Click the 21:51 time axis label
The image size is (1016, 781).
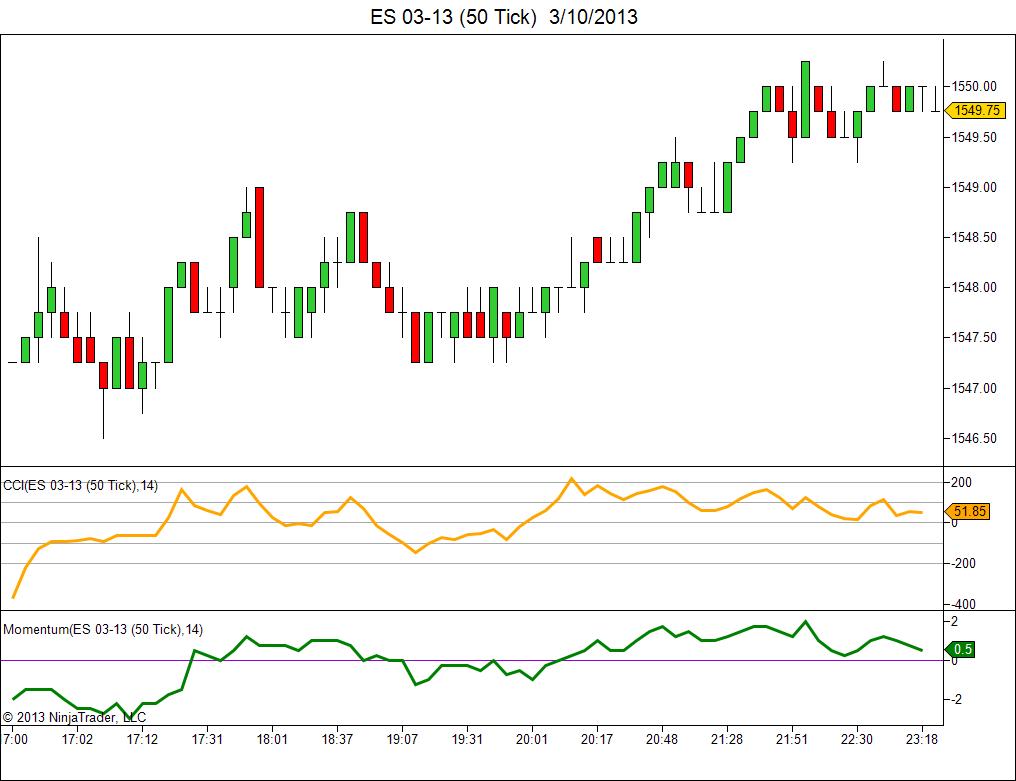click(x=792, y=740)
